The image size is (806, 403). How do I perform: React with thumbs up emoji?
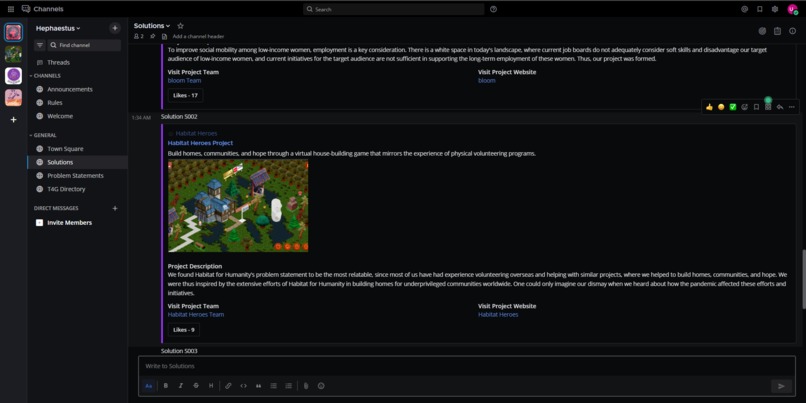tap(709, 107)
